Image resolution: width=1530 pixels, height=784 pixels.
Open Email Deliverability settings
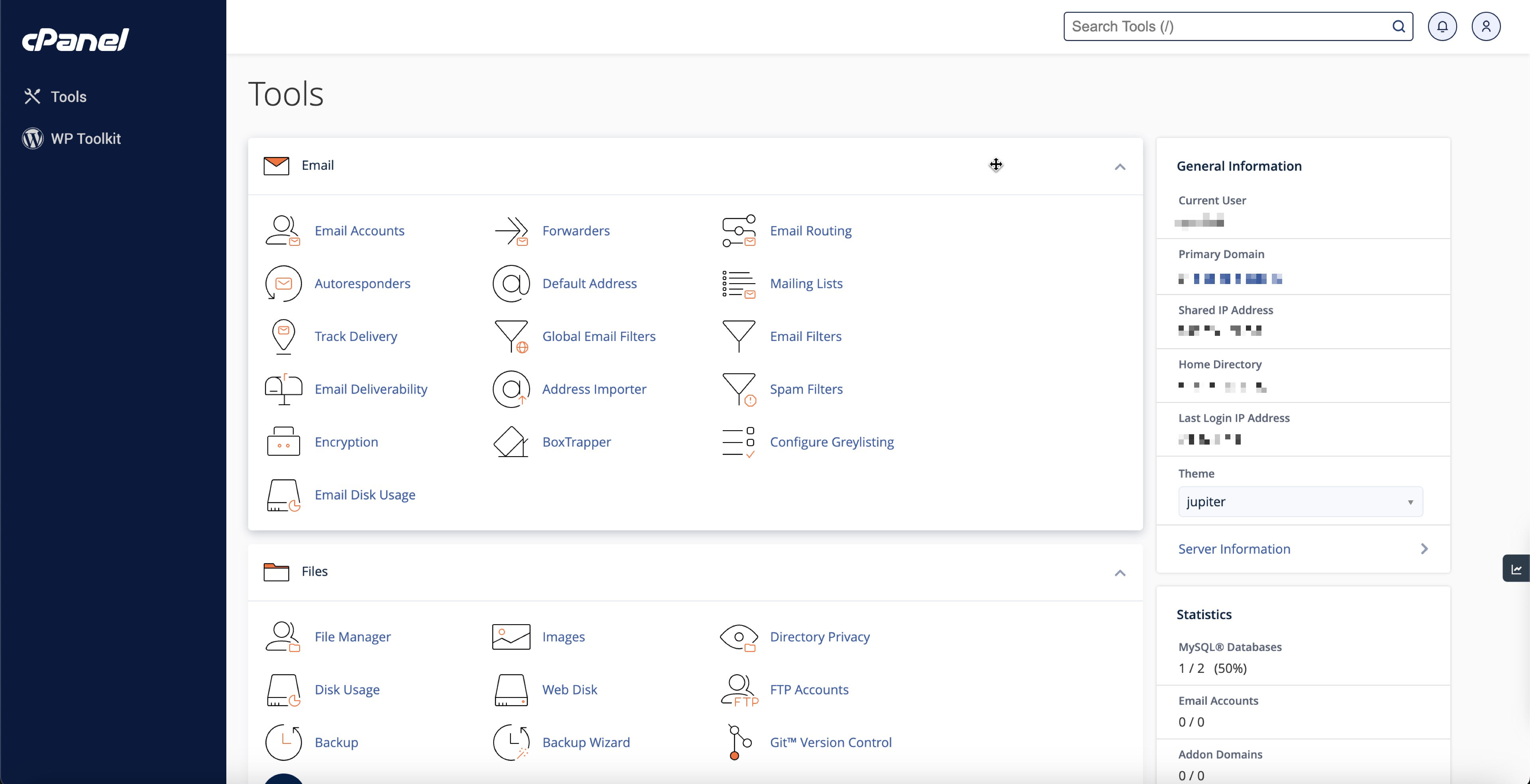pyautogui.click(x=371, y=388)
